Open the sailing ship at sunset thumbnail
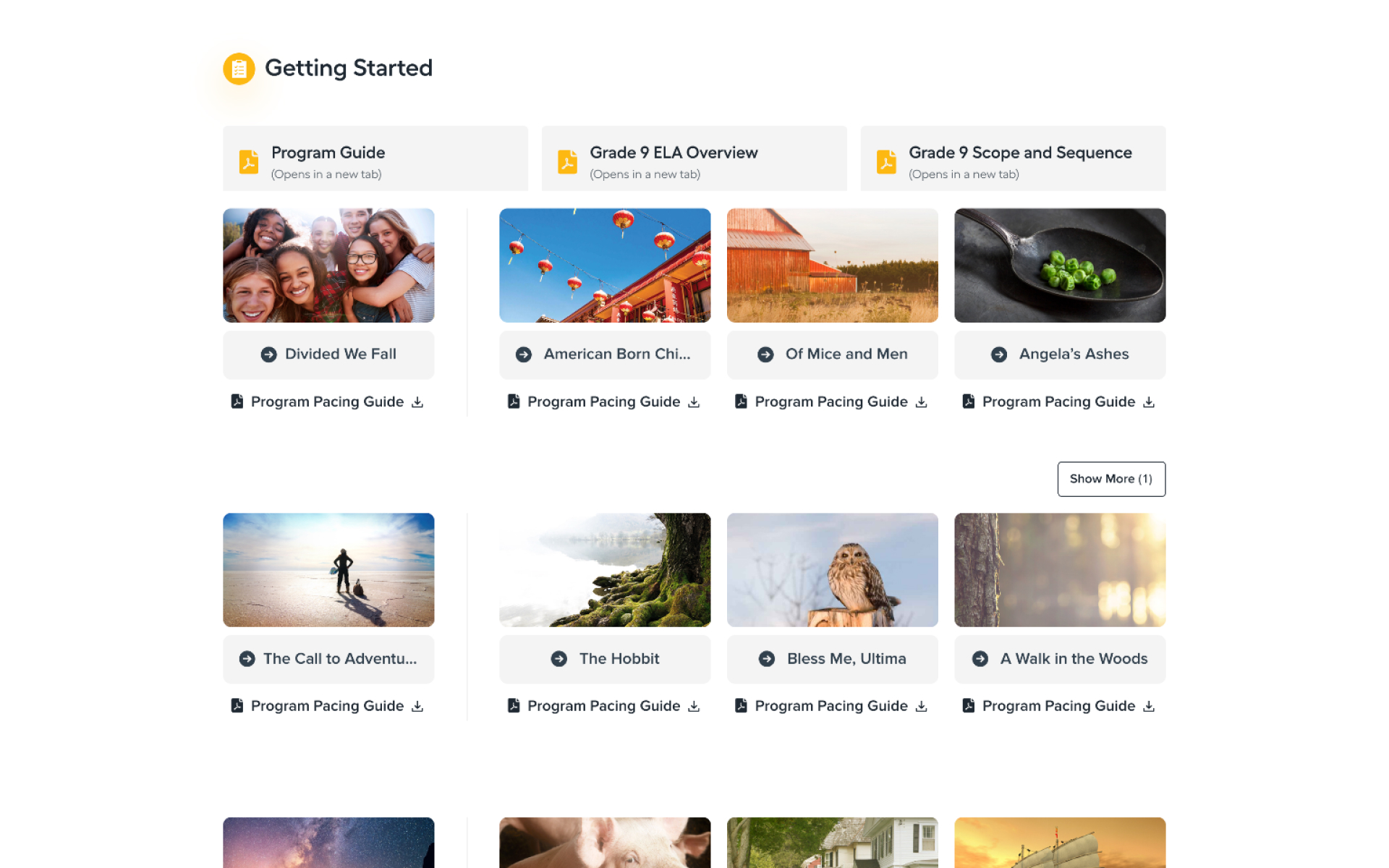 coord(1060,843)
